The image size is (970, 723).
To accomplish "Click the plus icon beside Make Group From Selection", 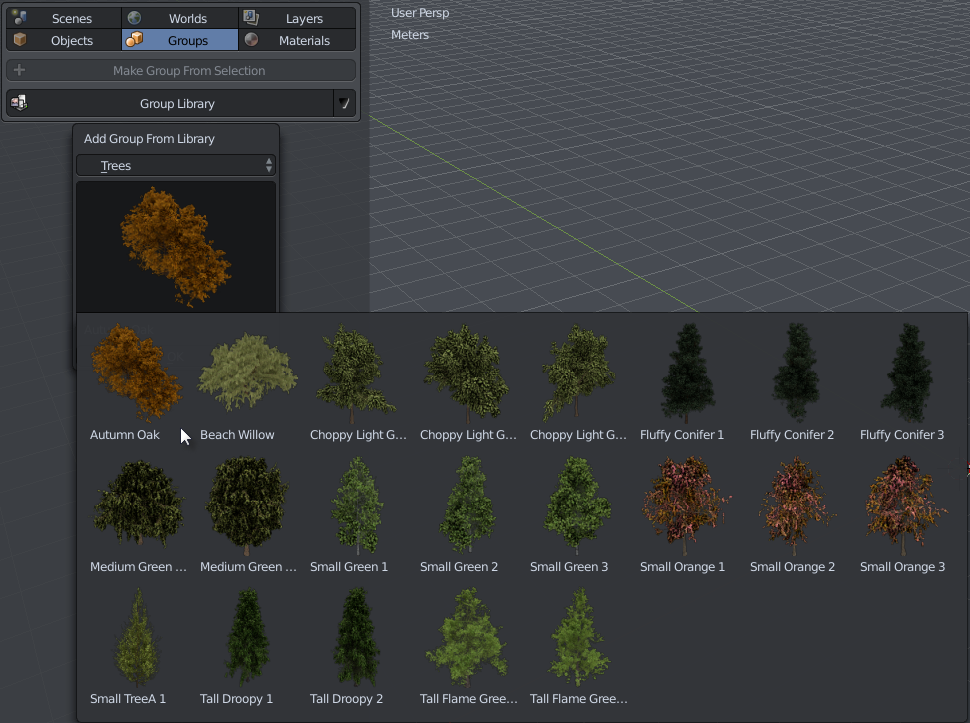I will pos(18,70).
